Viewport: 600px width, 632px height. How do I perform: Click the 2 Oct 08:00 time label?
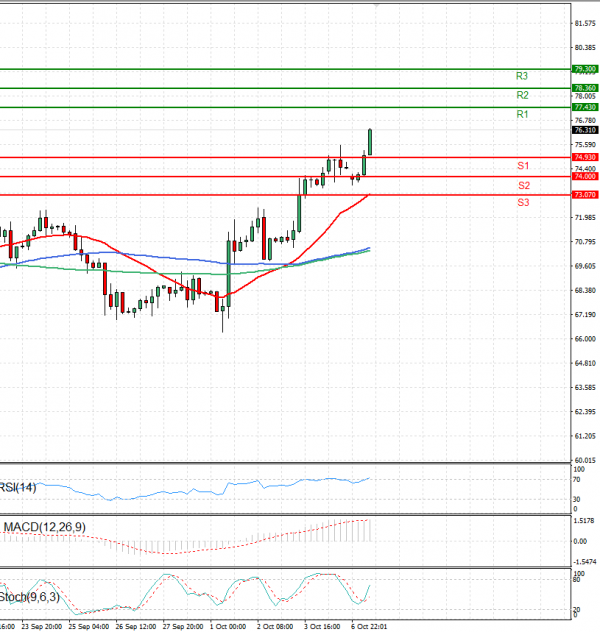click(x=275, y=626)
